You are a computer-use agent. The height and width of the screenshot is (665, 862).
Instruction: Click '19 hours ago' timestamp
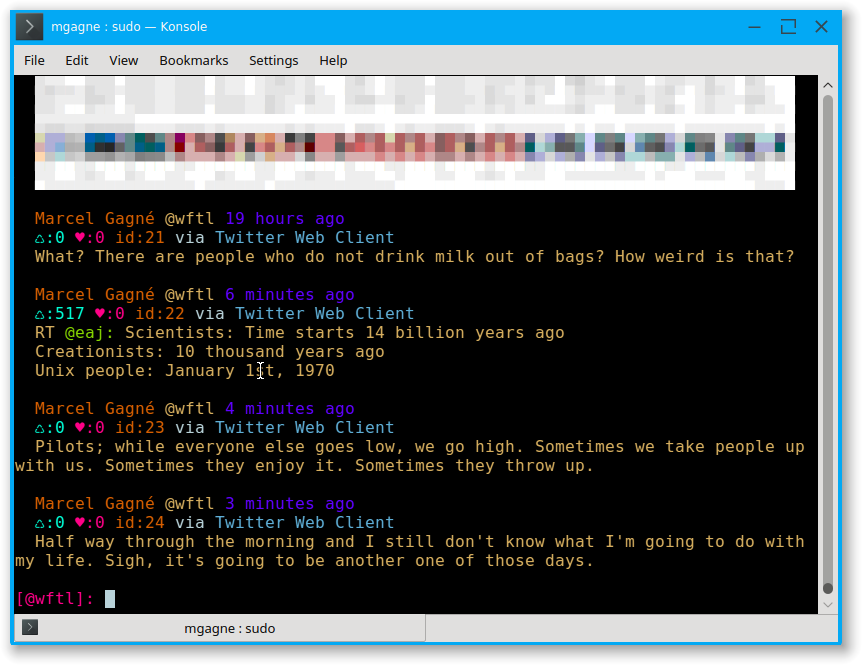pos(285,219)
